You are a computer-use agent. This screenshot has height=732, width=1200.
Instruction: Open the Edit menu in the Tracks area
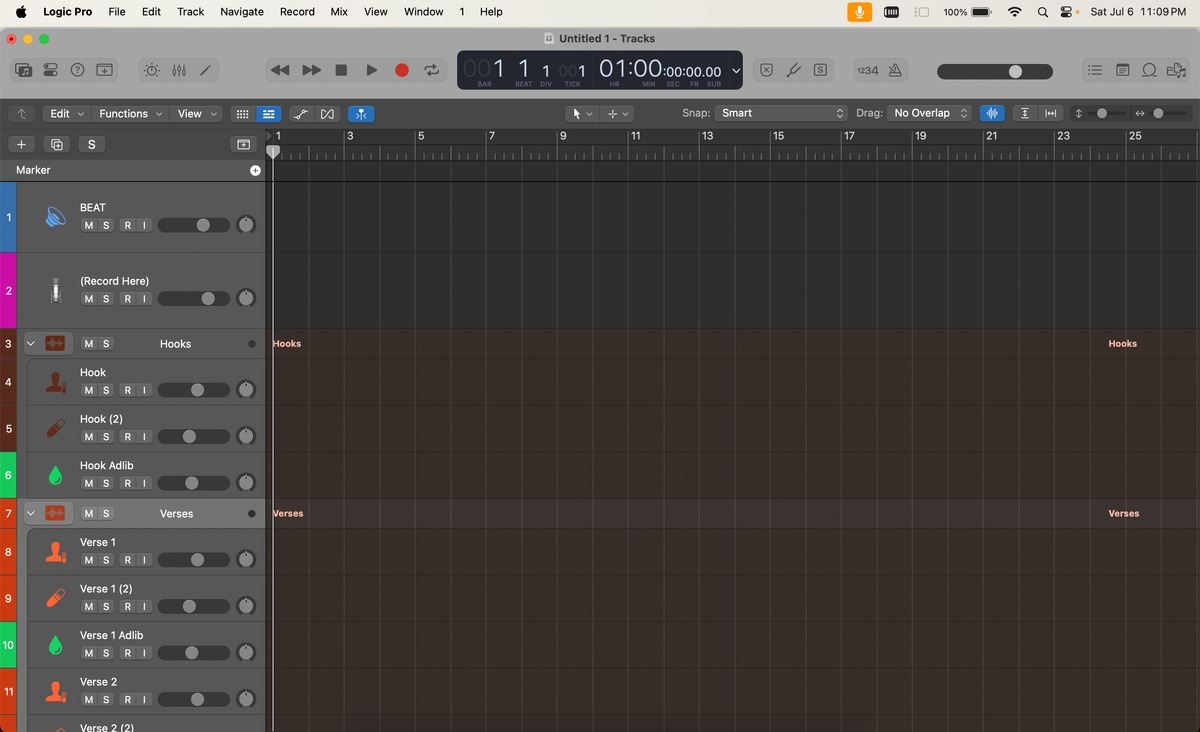(x=68, y=114)
